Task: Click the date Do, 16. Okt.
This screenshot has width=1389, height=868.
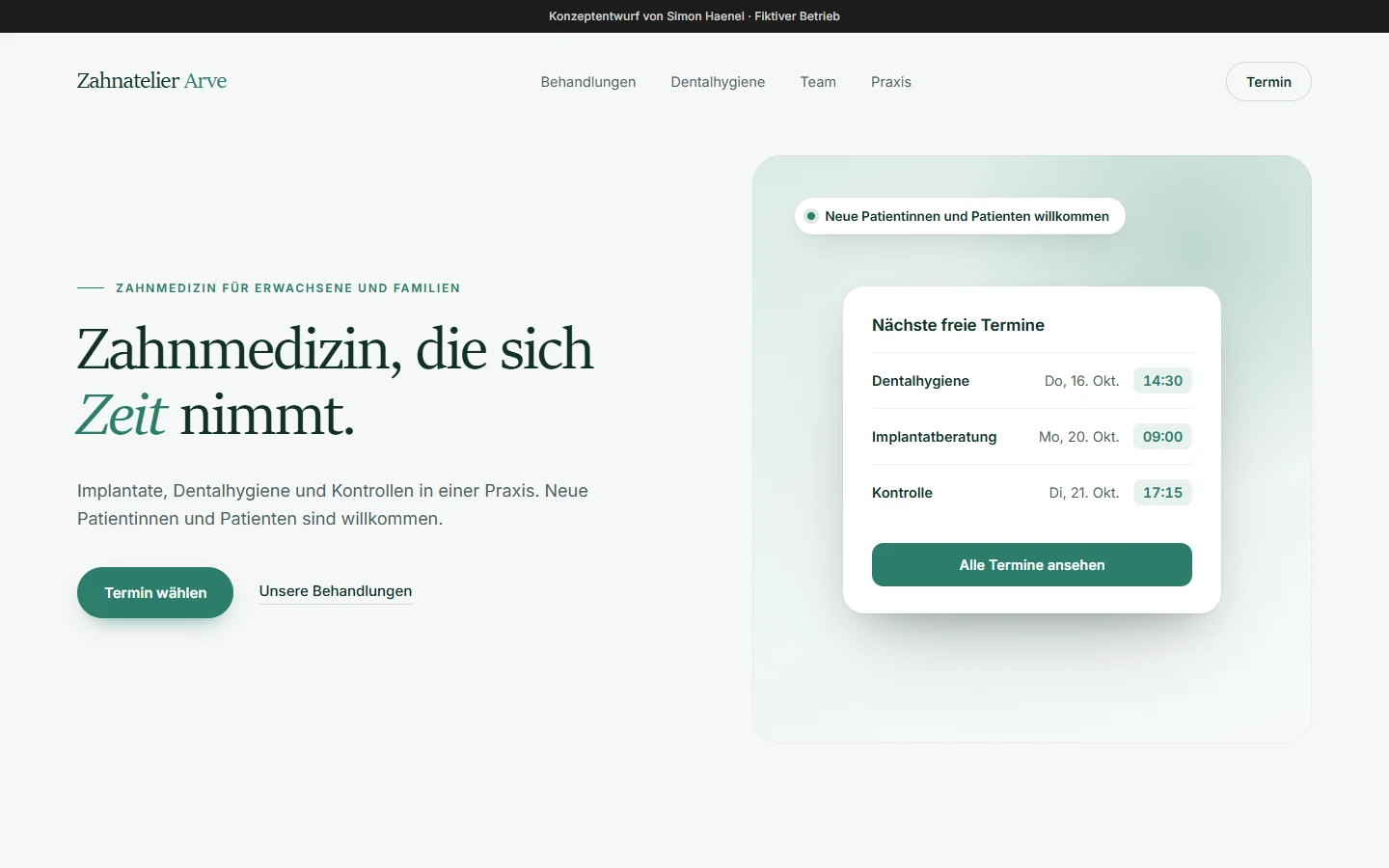Action: coord(1082,381)
